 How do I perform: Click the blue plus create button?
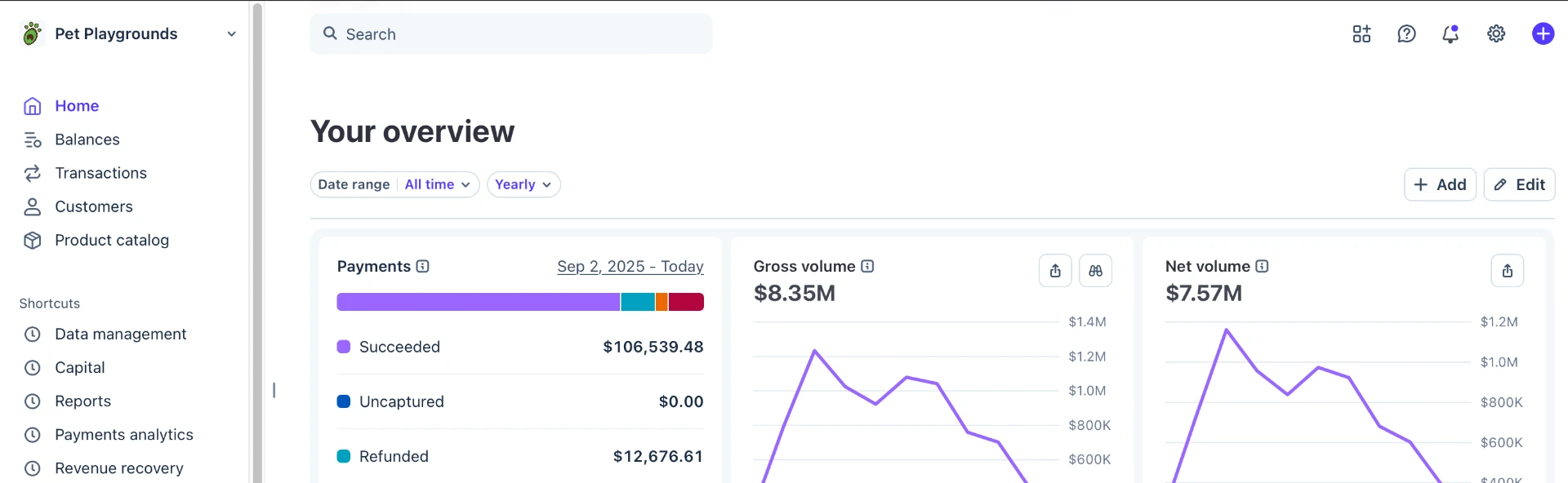[1543, 33]
